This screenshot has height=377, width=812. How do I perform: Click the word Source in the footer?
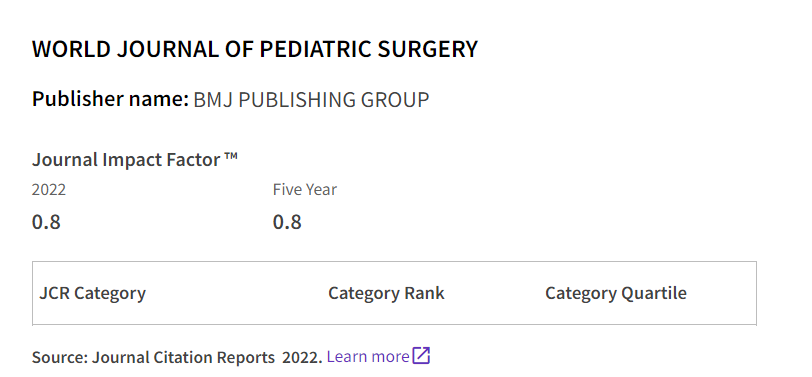(x=60, y=357)
